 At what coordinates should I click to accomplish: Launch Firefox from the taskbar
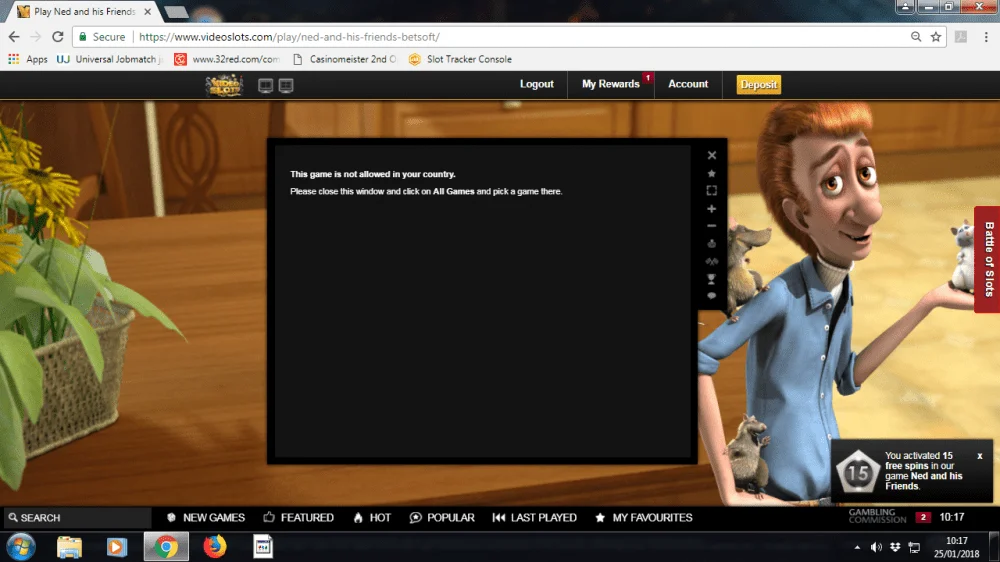(215, 547)
